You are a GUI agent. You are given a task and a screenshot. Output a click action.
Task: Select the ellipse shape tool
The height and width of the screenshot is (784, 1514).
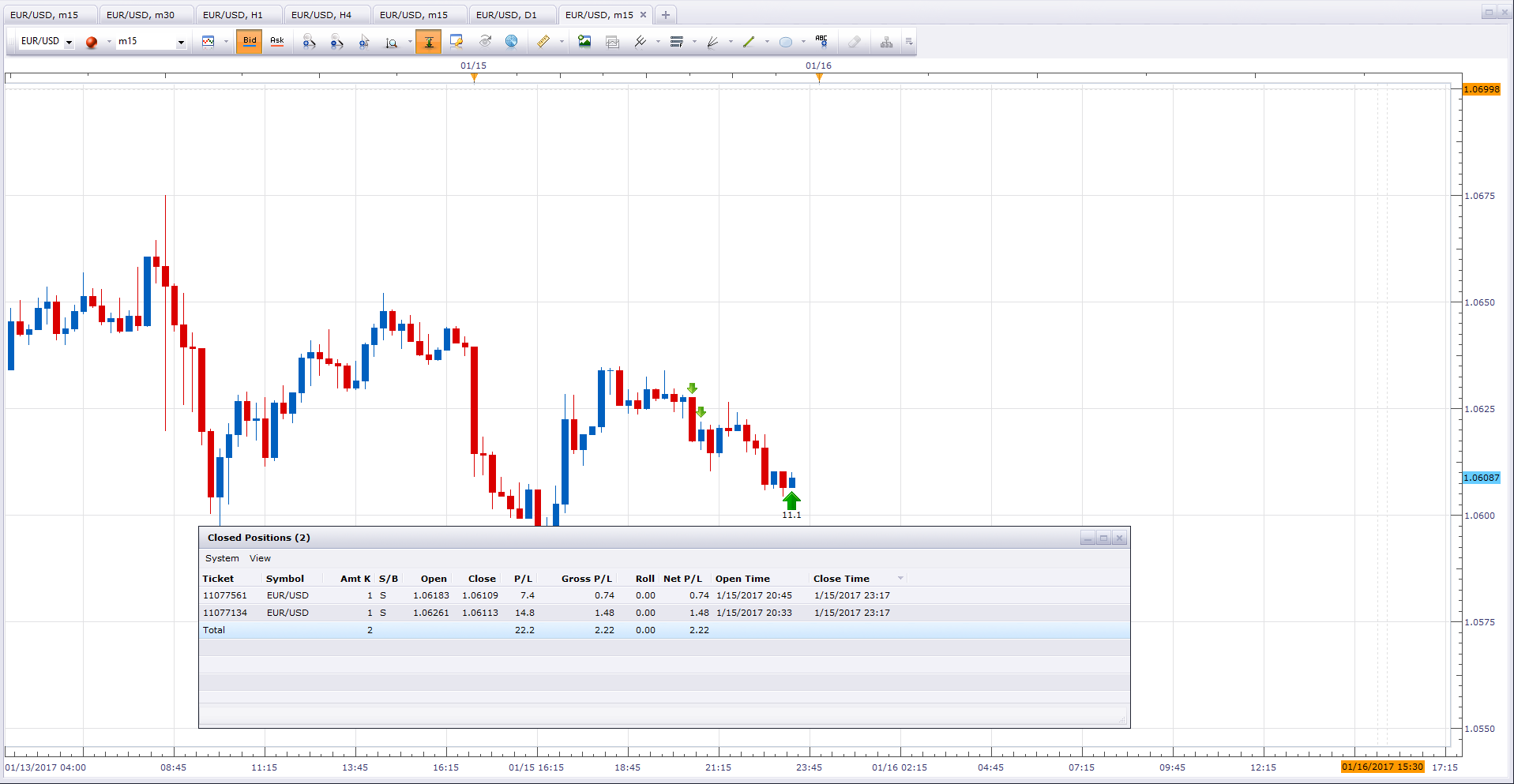pos(786,42)
